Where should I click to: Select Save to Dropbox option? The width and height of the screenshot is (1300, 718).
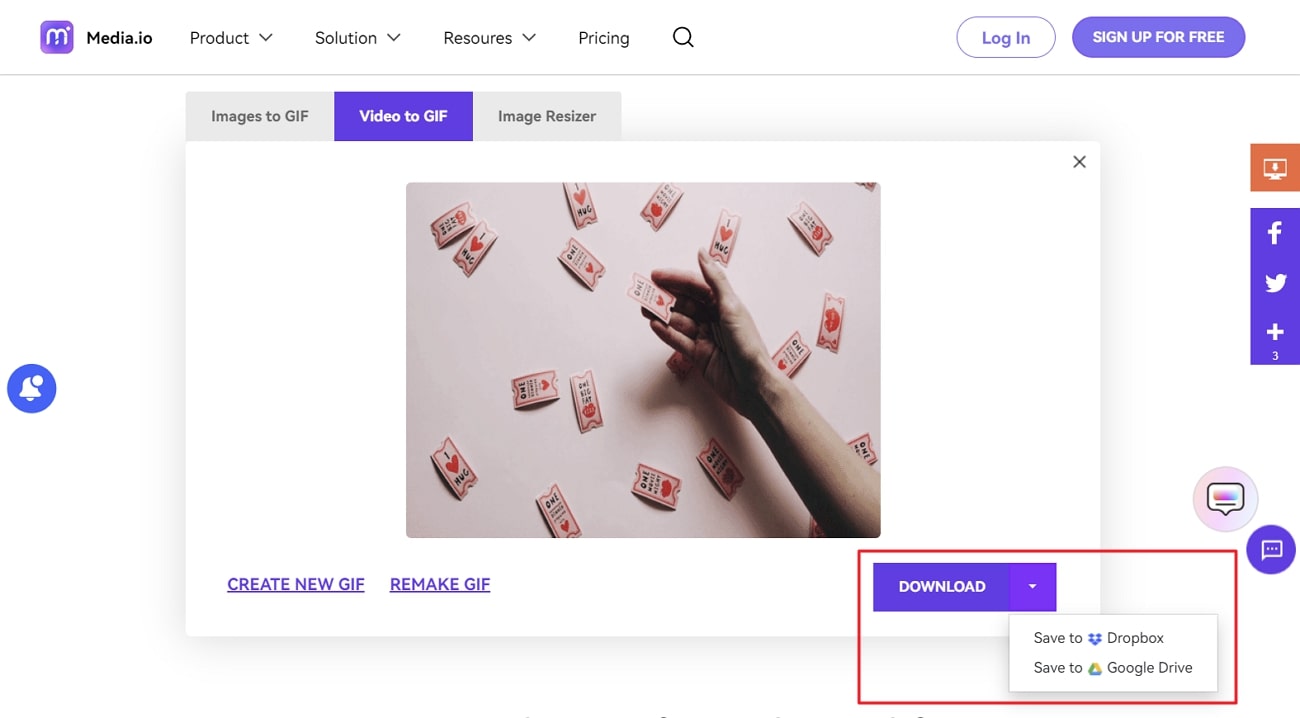click(x=1099, y=638)
